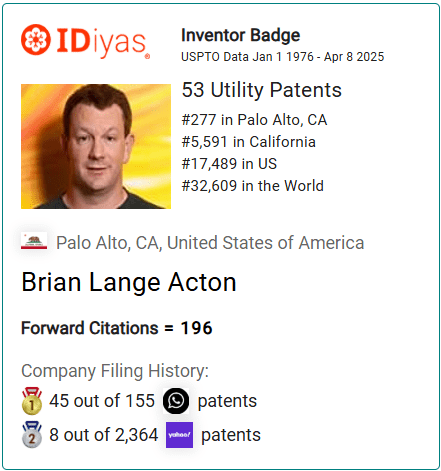Image resolution: width=441 pixels, height=471 pixels.
Task: Open the WhatsApp company logo
Action: pyautogui.click(x=176, y=401)
